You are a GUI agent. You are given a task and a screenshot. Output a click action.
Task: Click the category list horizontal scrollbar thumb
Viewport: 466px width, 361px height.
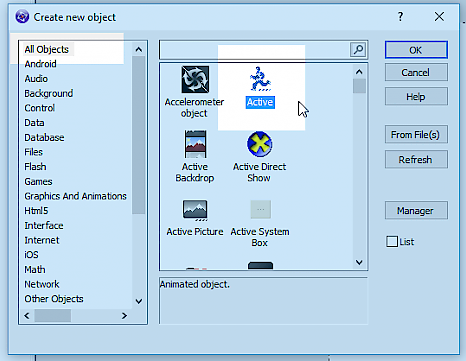coord(53,315)
